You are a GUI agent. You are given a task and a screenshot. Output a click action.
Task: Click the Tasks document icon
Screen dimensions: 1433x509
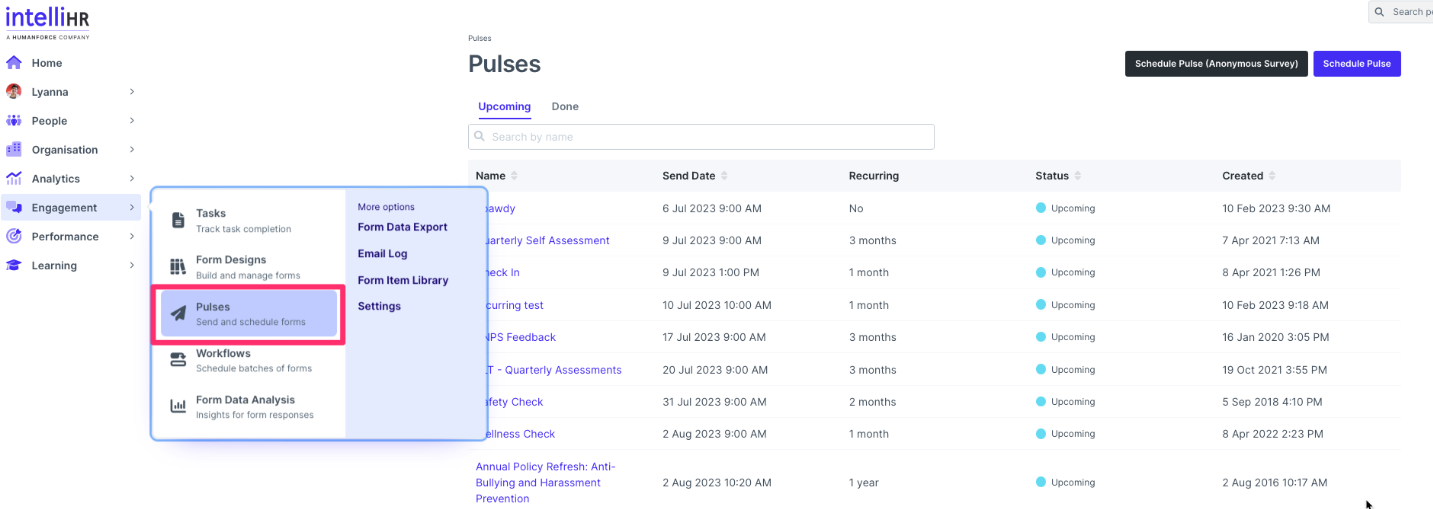[x=178, y=220]
